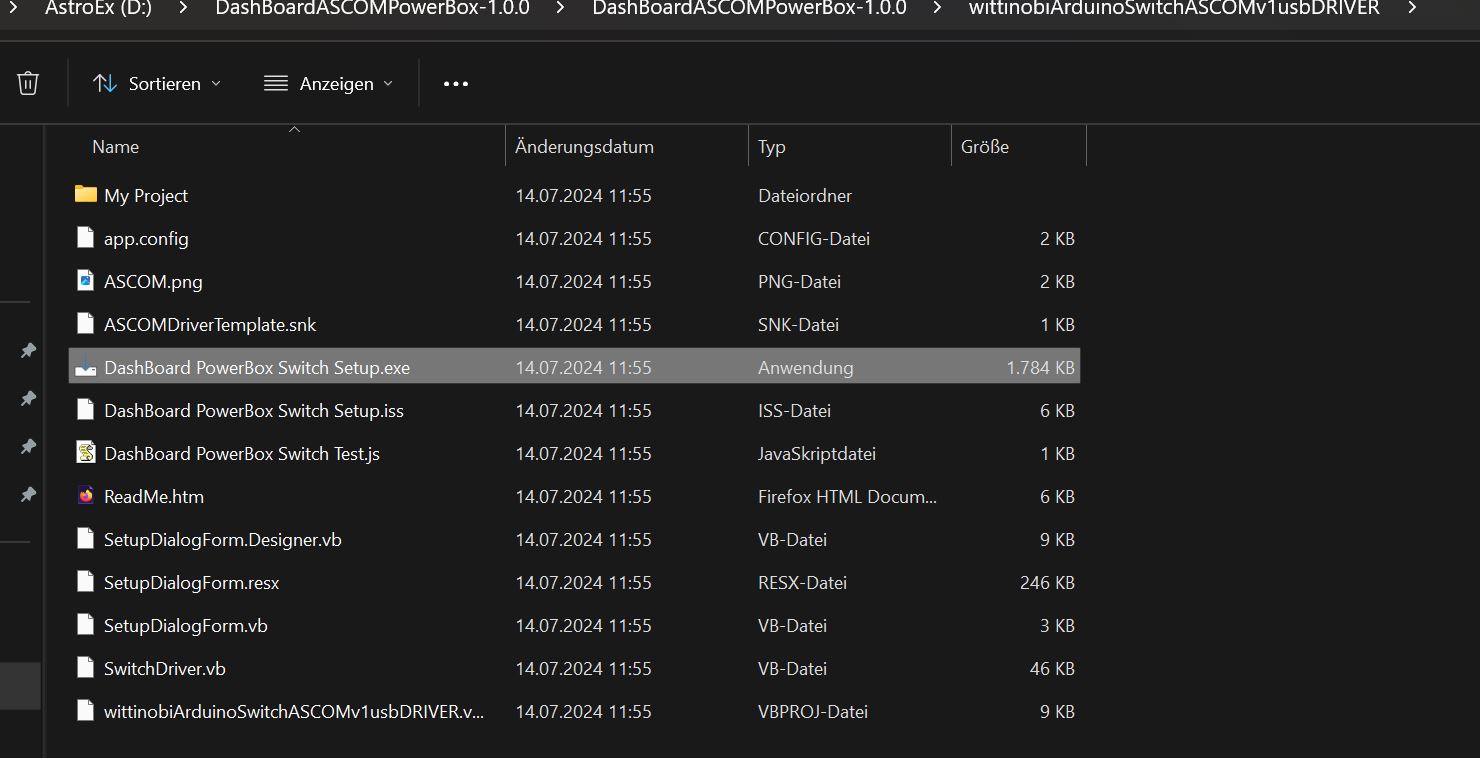Click the VBPROJ-Datei type cell
This screenshot has width=1480, height=758.
(x=813, y=712)
